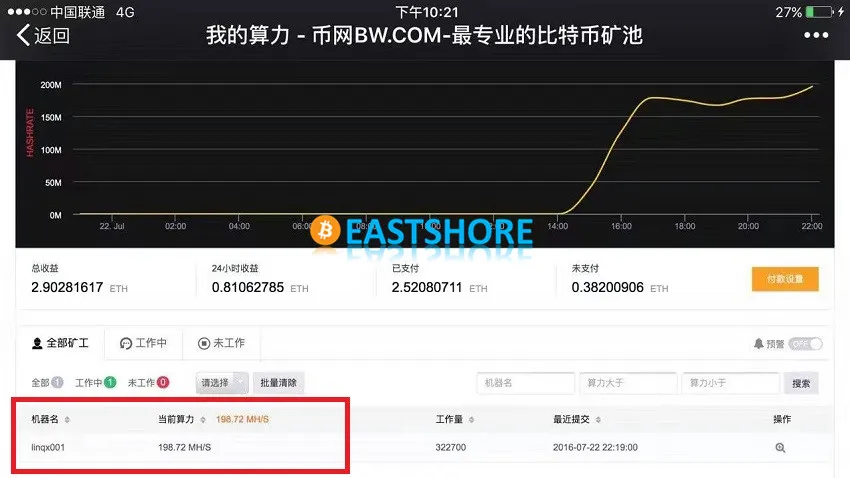This screenshot has height=478, width=850.
Task: Click the page title 我的算力
Action: click(248, 35)
